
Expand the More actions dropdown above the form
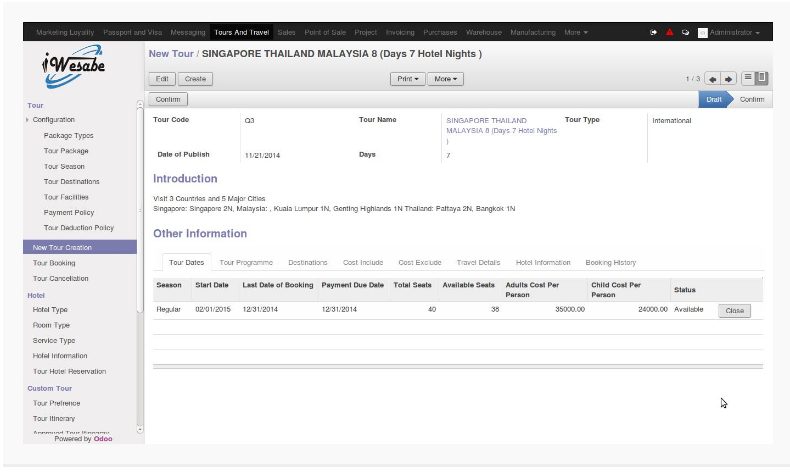tap(444, 78)
